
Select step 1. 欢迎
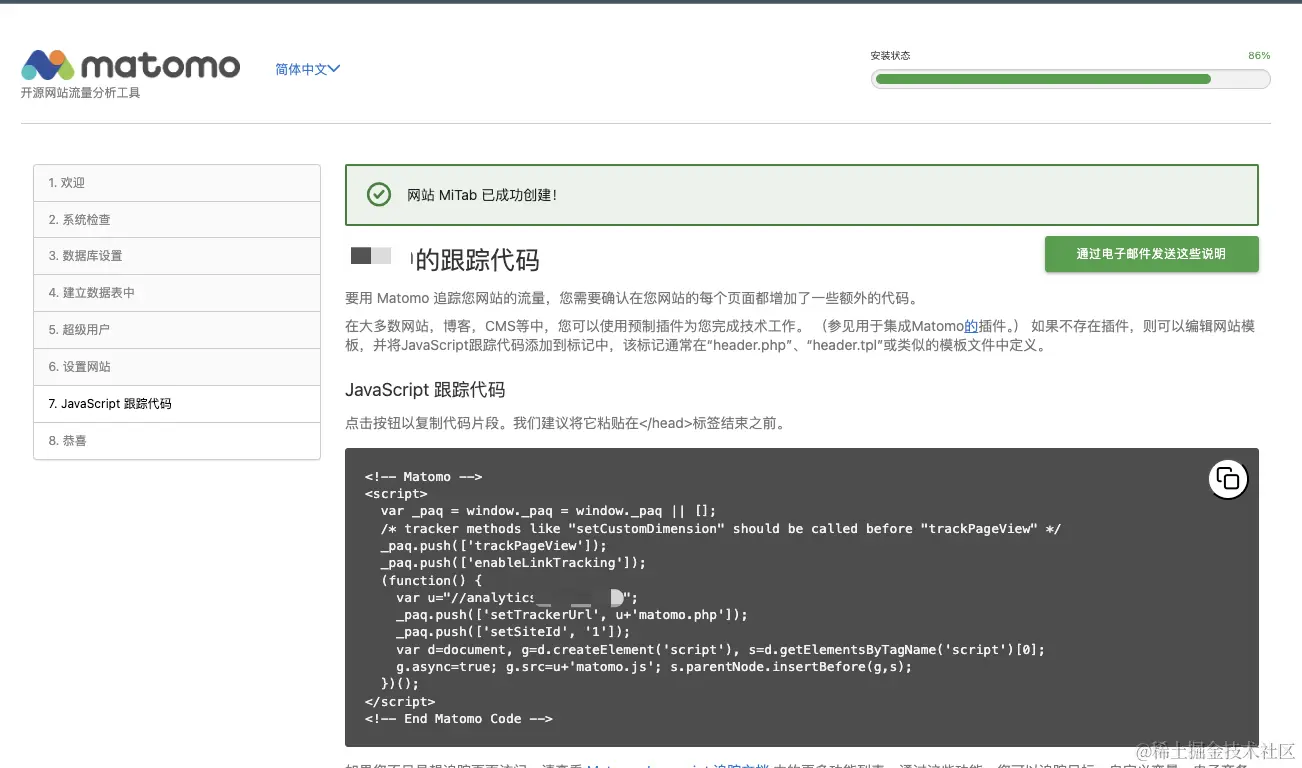(177, 183)
